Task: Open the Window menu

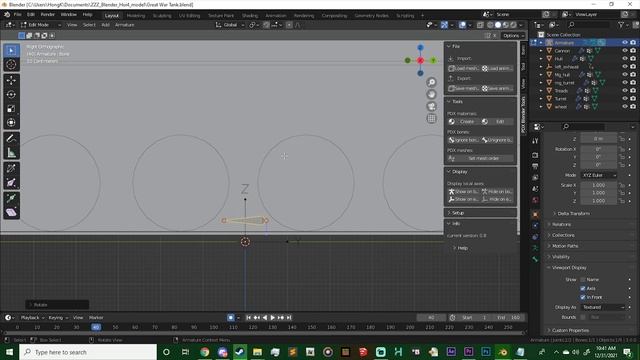Action: (69, 15)
